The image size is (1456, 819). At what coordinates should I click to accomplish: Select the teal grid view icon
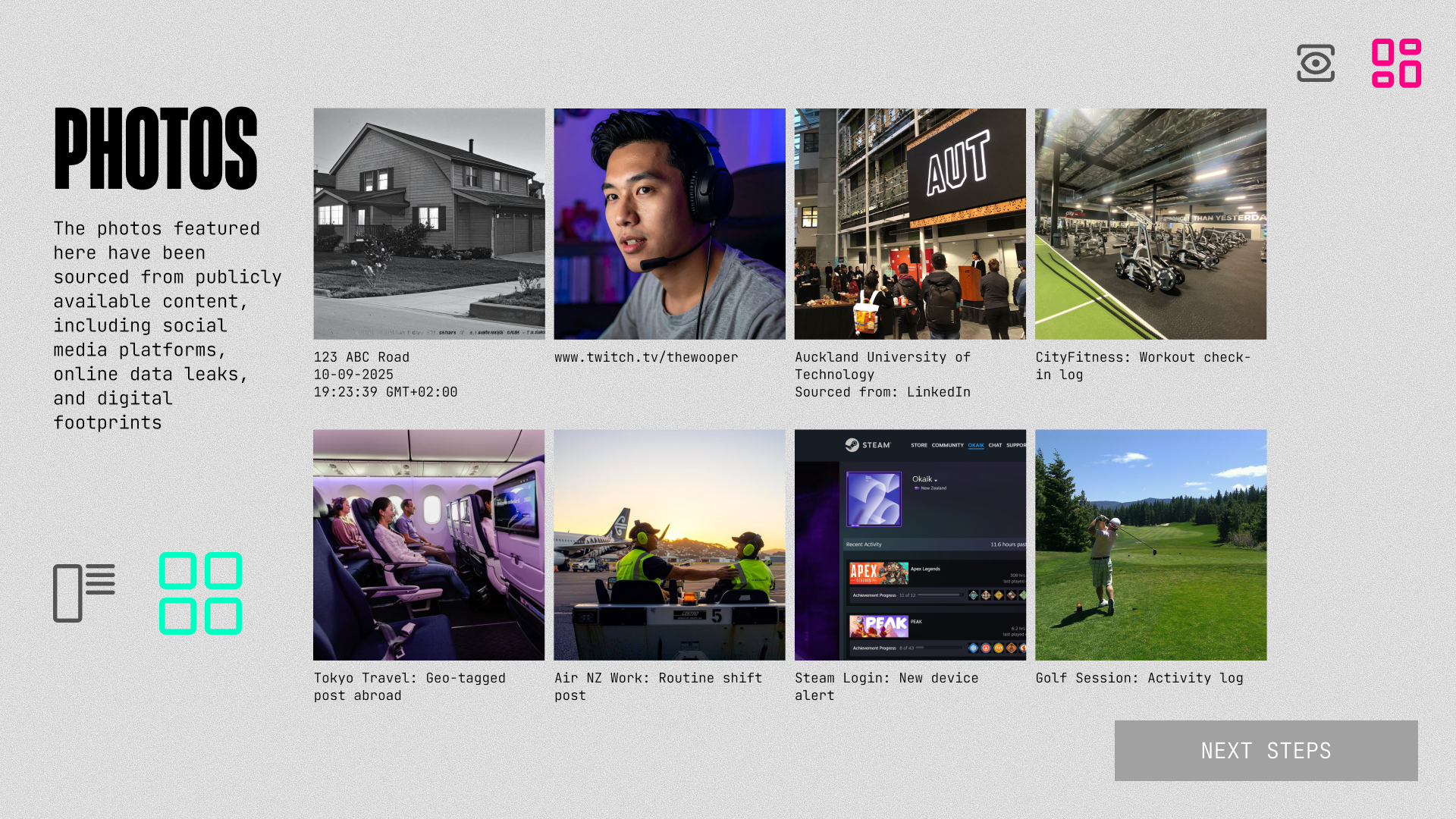(201, 593)
